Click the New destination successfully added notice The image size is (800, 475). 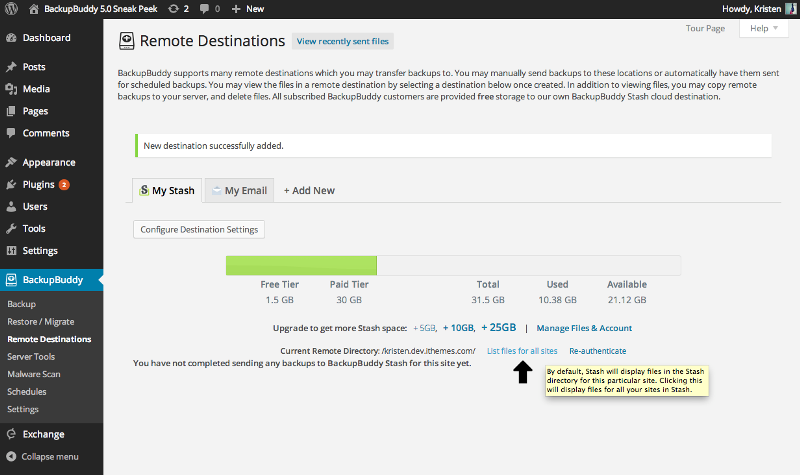(x=453, y=146)
